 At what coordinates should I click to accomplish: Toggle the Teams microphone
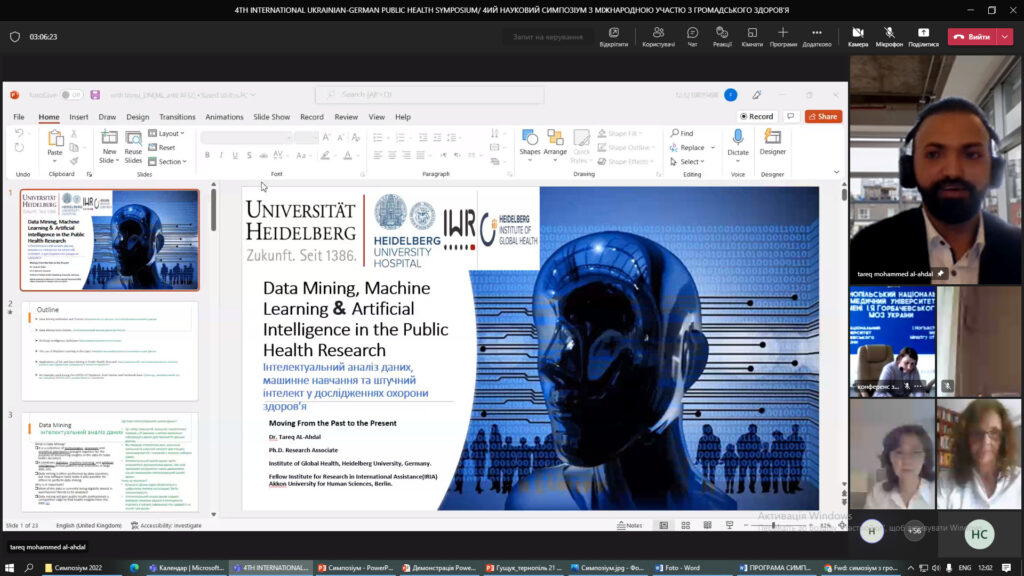point(889,36)
